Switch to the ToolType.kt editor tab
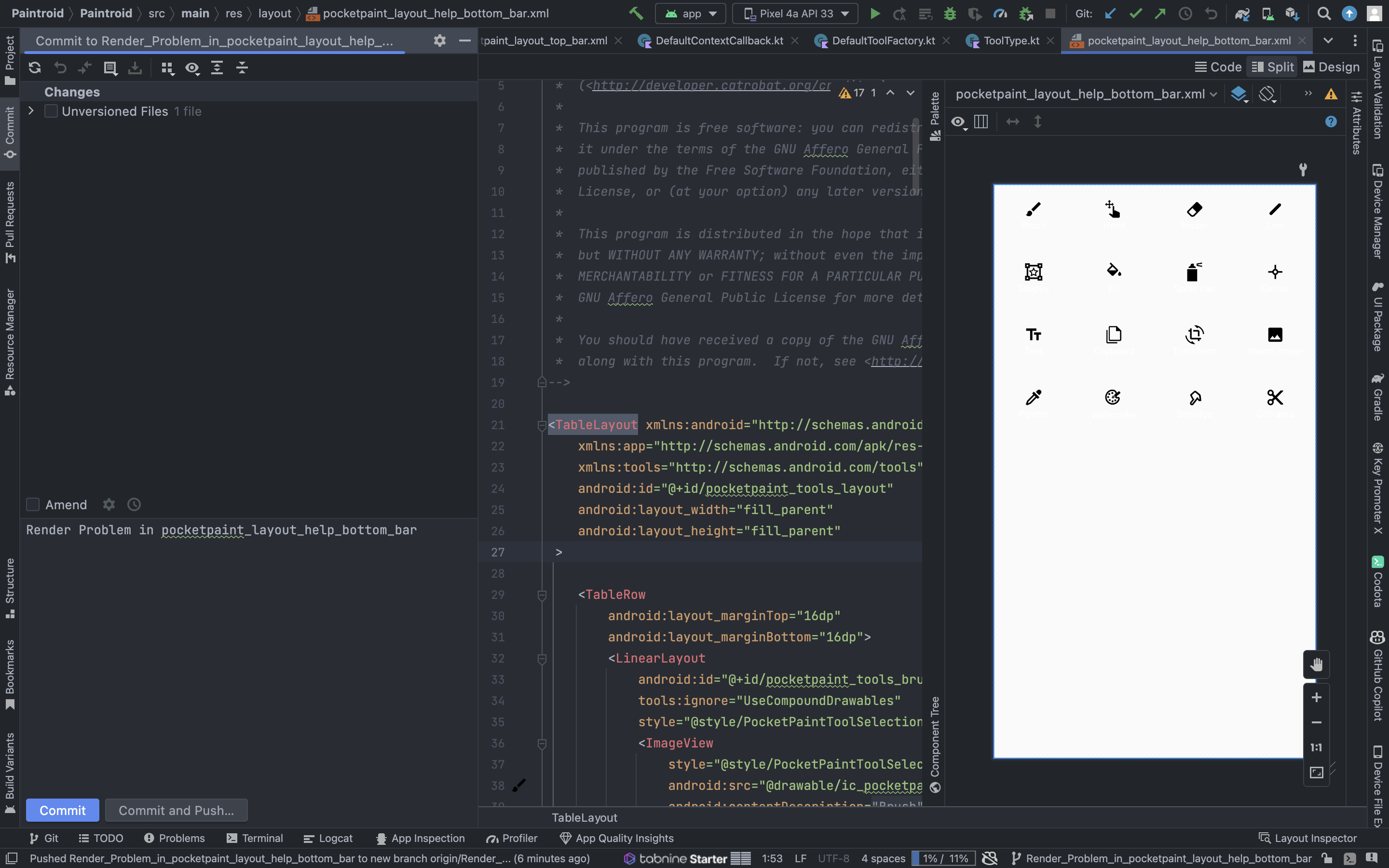 (x=1010, y=41)
